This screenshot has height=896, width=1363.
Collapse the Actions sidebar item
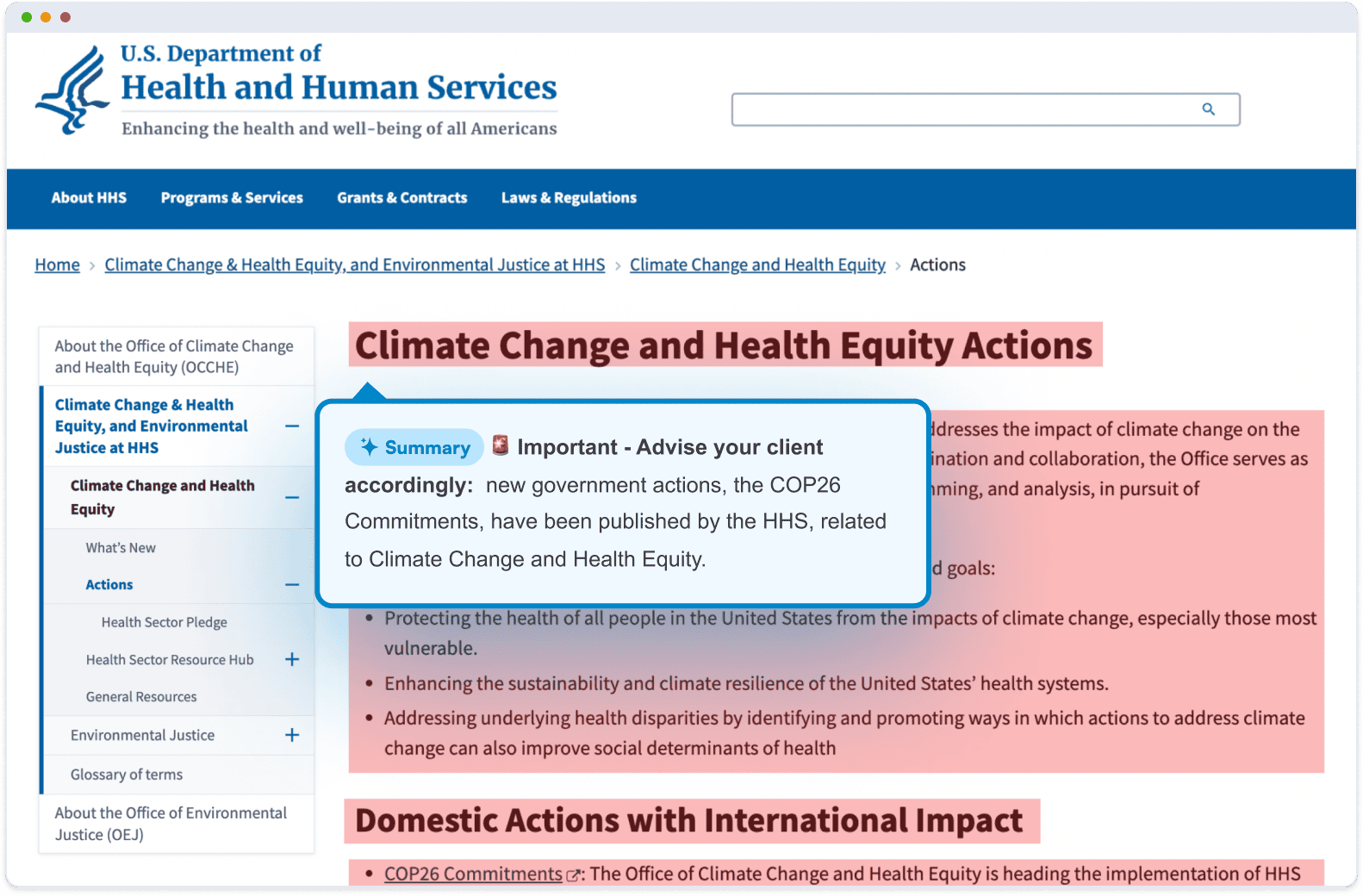click(x=292, y=584)
